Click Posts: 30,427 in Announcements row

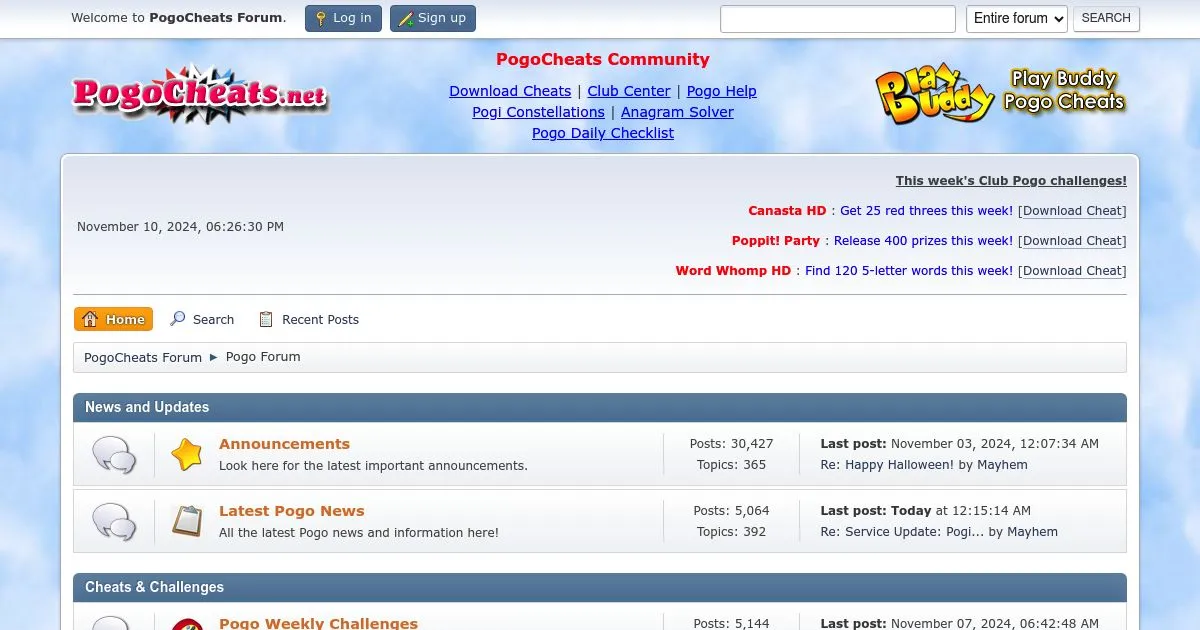(731, 444)
